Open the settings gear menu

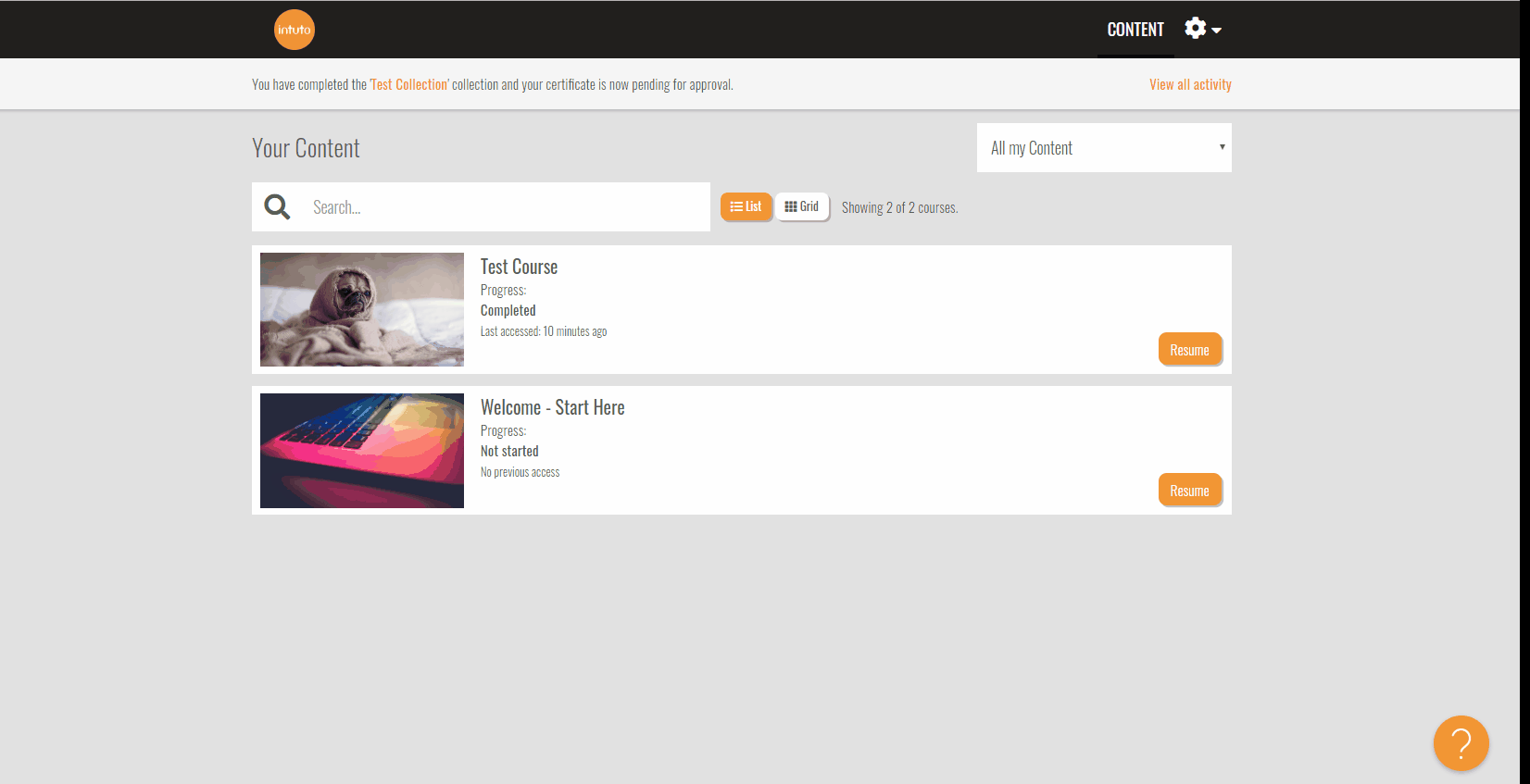point(1203,29)
